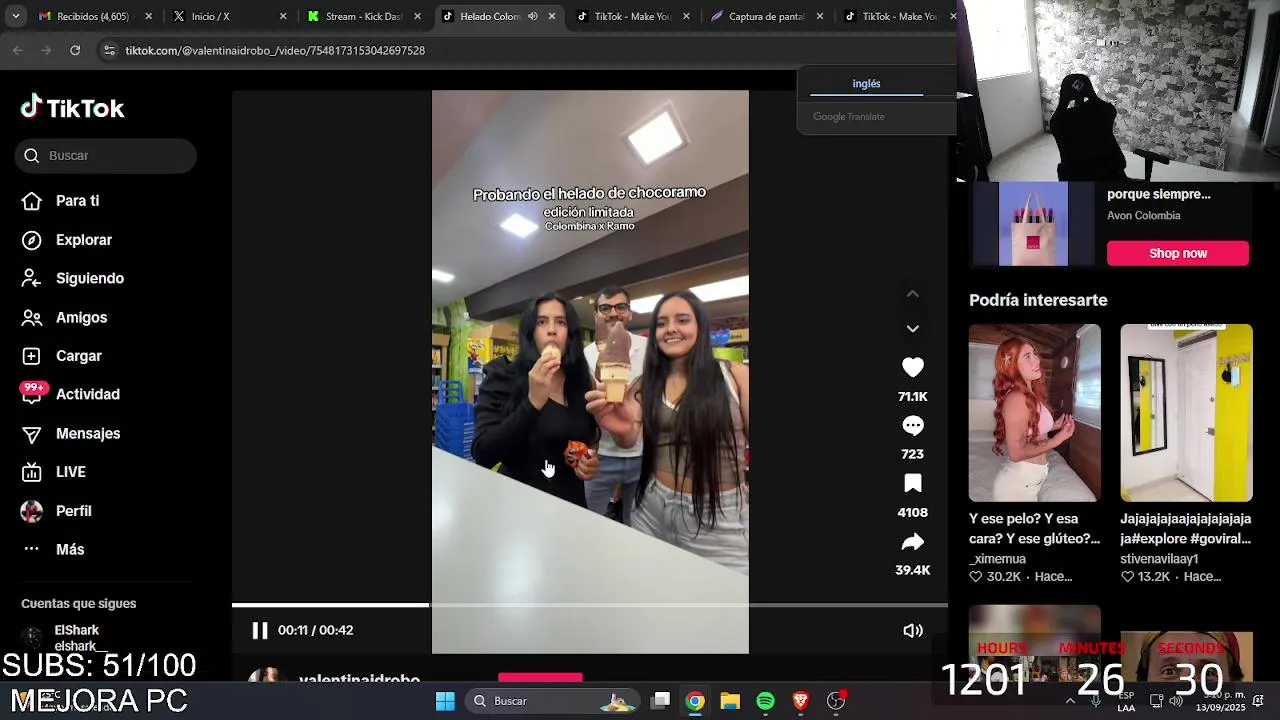Open the Avon Colombia ad thumbnail
1280x720 pixels.
pos(1034,224)
